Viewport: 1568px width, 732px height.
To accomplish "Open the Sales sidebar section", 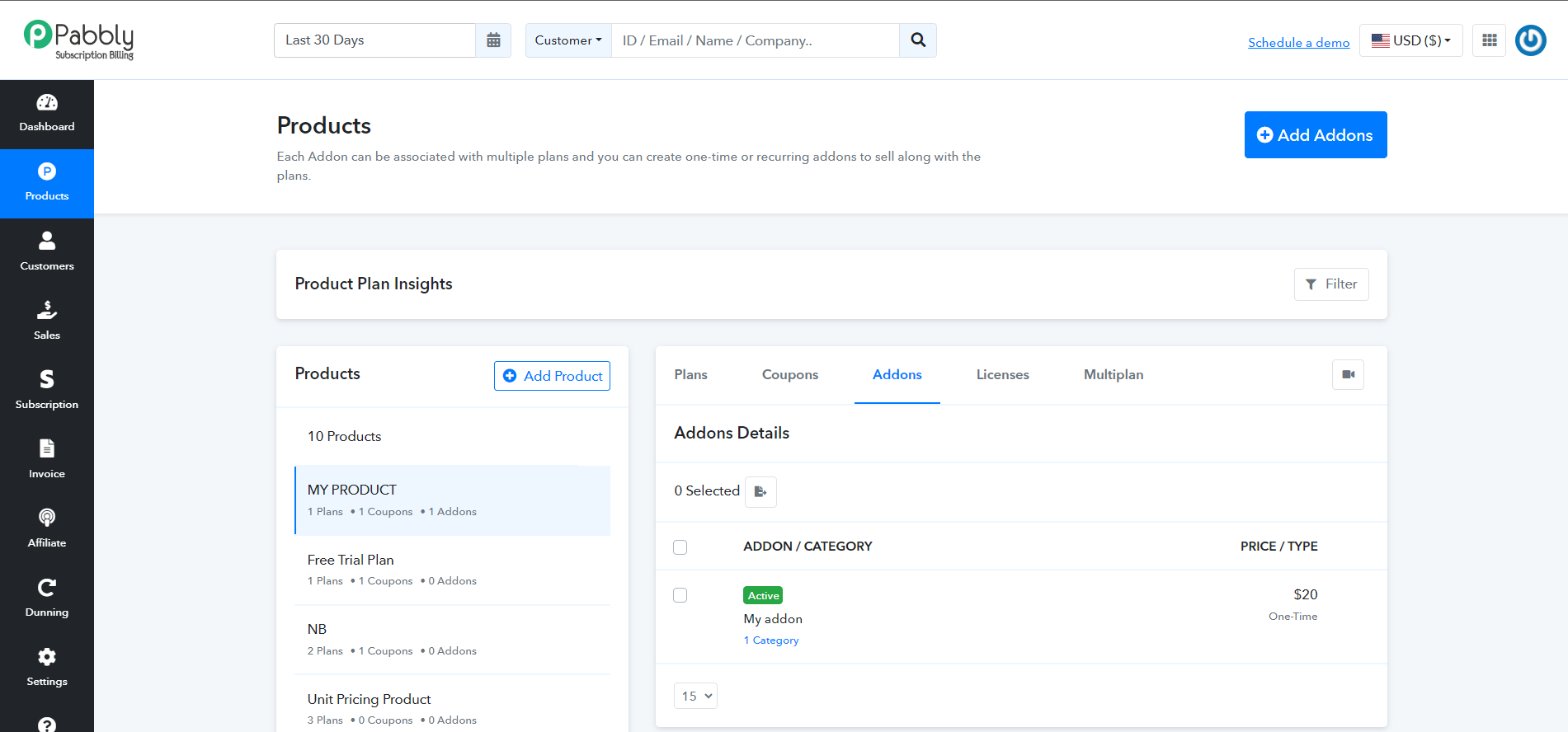I will click(x=47, y=321).
